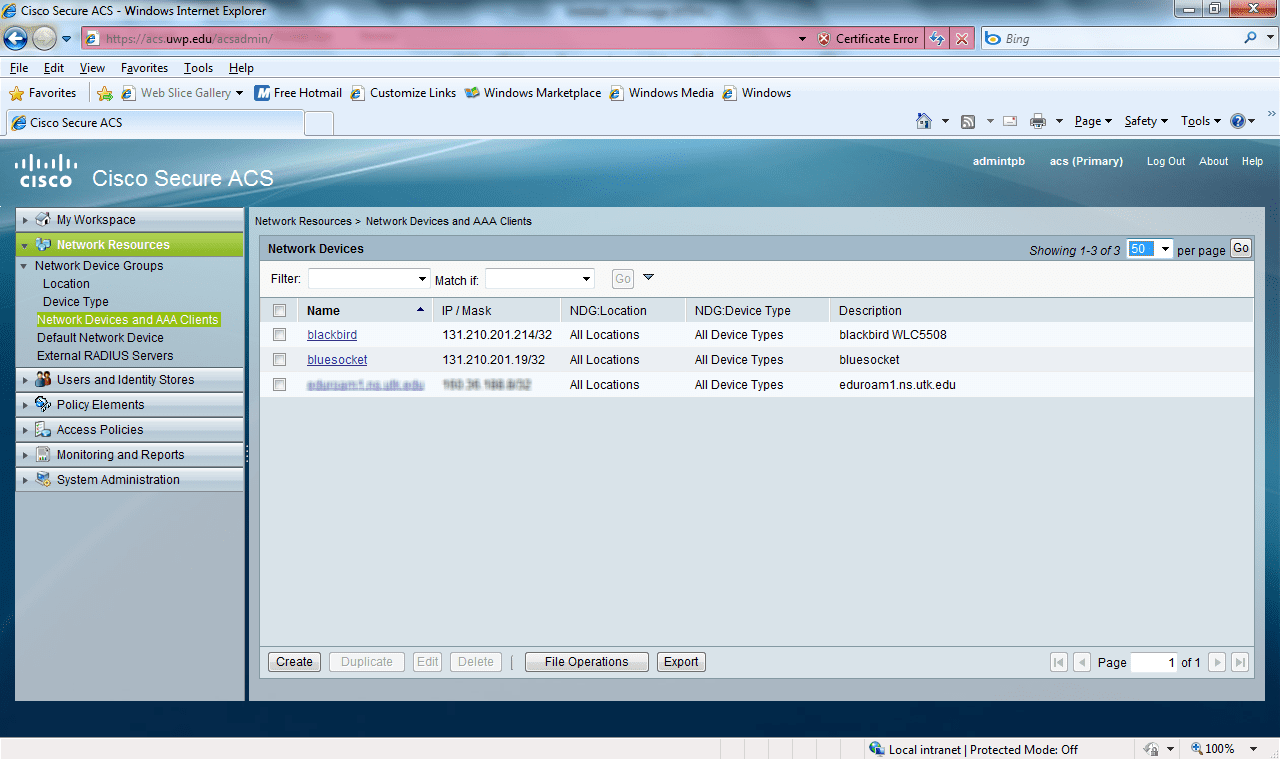Click the Home icon in command bar

[x=924, y=121]
